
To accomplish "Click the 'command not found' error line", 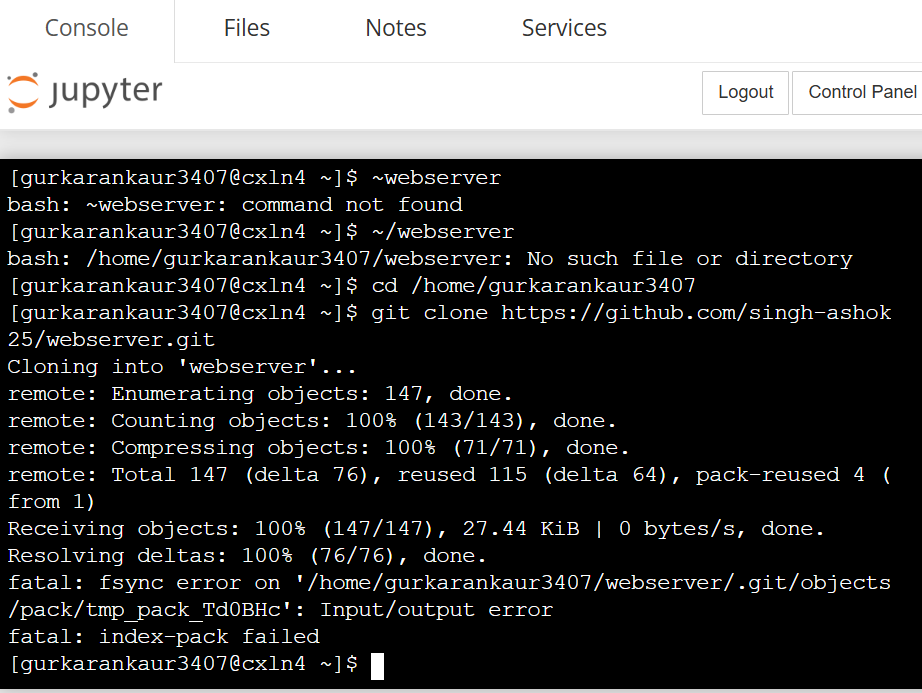I will coord(235,205).
